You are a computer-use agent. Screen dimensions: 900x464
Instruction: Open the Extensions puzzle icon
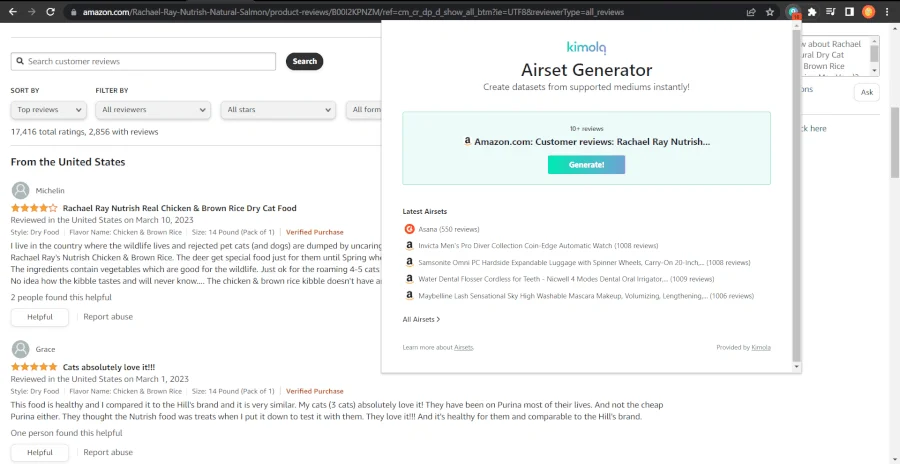[812, 11]
